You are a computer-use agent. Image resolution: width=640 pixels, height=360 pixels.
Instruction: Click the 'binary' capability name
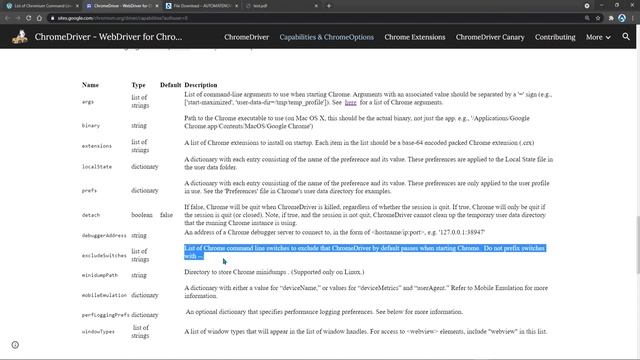(x=91, y=125)
